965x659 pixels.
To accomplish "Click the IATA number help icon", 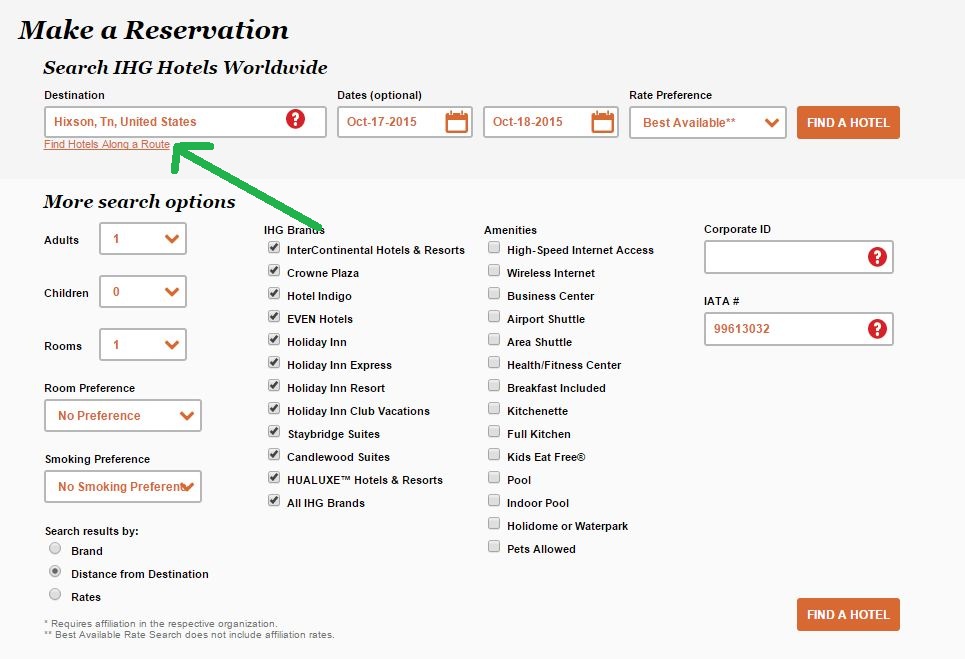I will [x=878, y=328].
